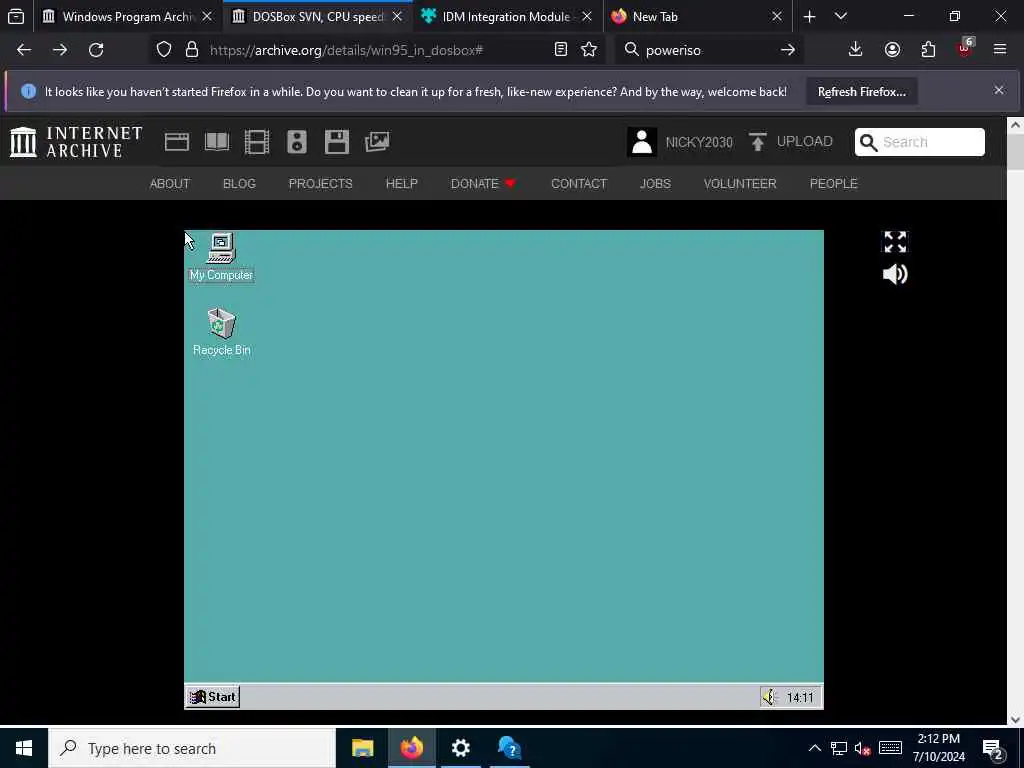Open the Images icon in Archive header
Viewport: 1024px width, 768px height.
[377, 142]
